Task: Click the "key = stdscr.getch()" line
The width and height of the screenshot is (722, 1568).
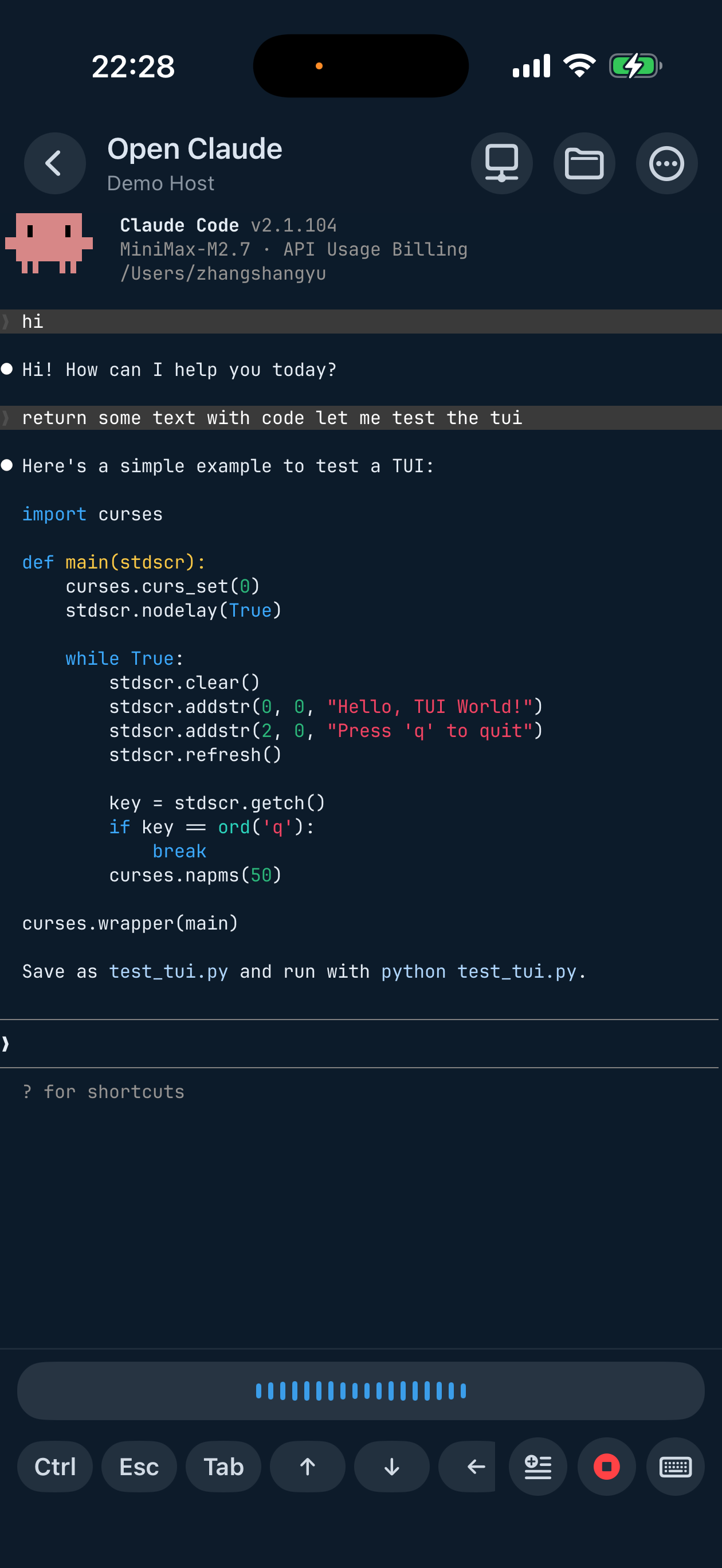Action: (217, 803)
